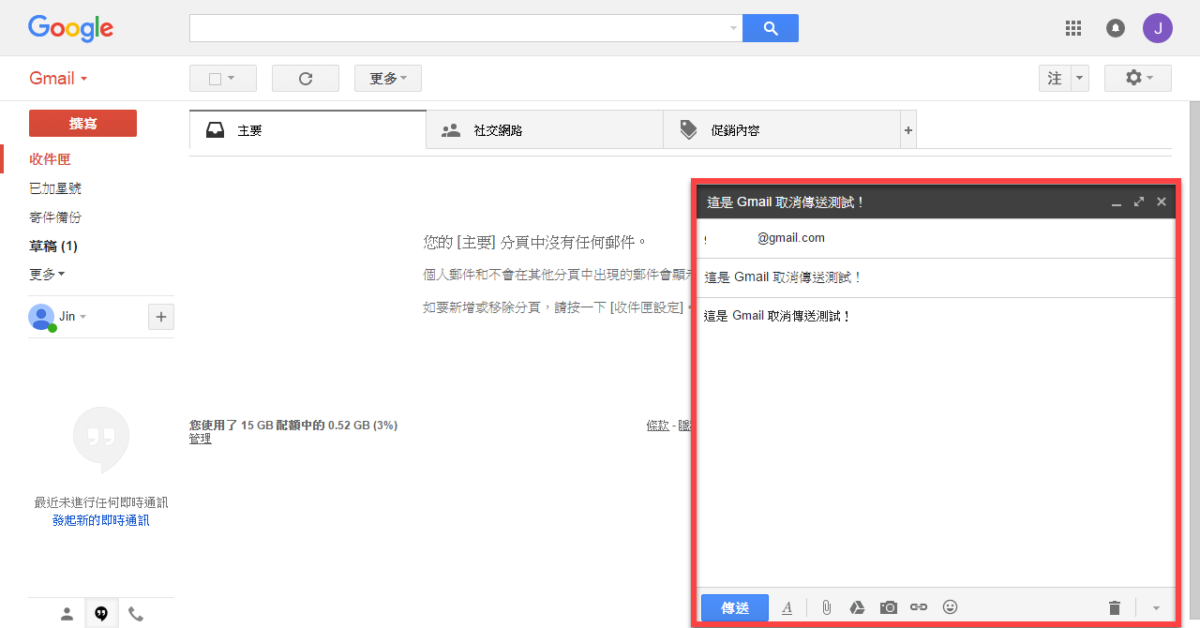
Task: Open the 更多 toolbar dropdown
Action: tap(388, 78)
